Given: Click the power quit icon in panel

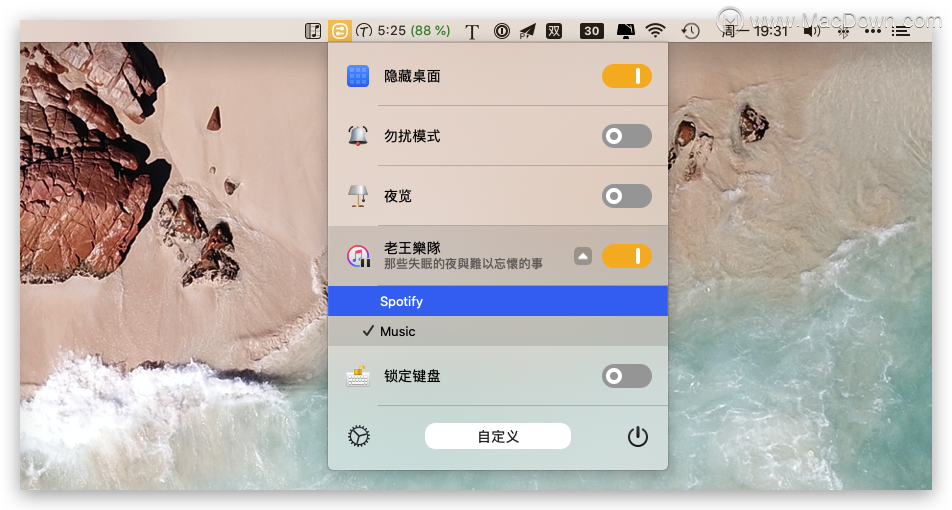Looking at the screenshot, I should point(638,437).
